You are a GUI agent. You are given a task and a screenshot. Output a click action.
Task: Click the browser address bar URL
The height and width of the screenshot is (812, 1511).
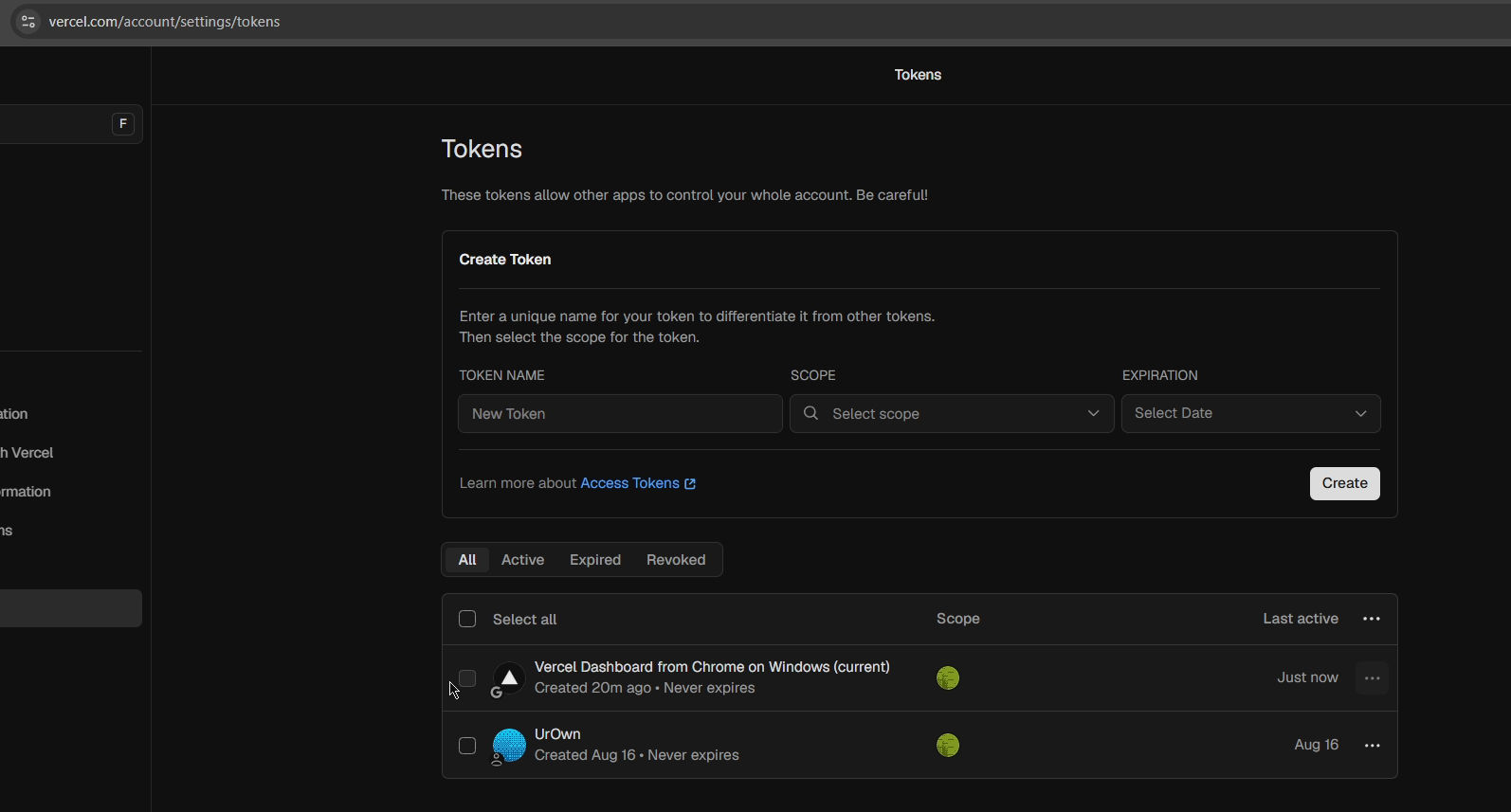tap(165, 22)
